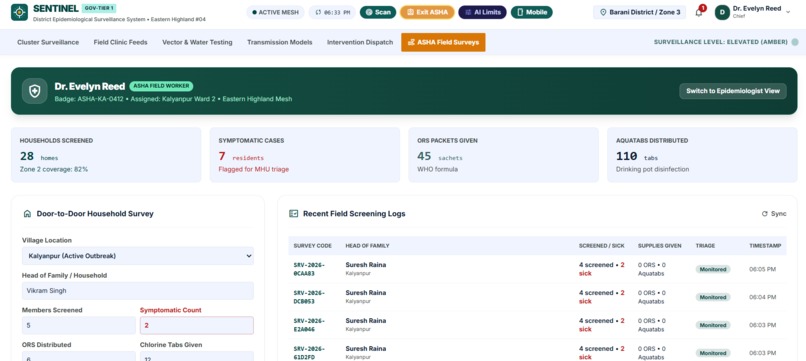
Task: Select Transmission Models tab
Action: (280, 42)
